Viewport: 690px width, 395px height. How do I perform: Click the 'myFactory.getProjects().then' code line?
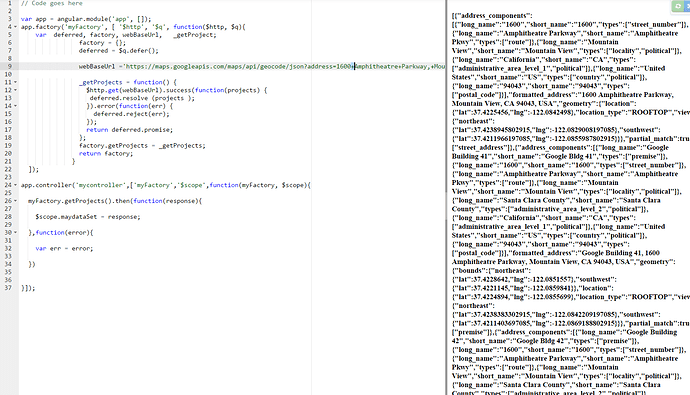(115, 201)
